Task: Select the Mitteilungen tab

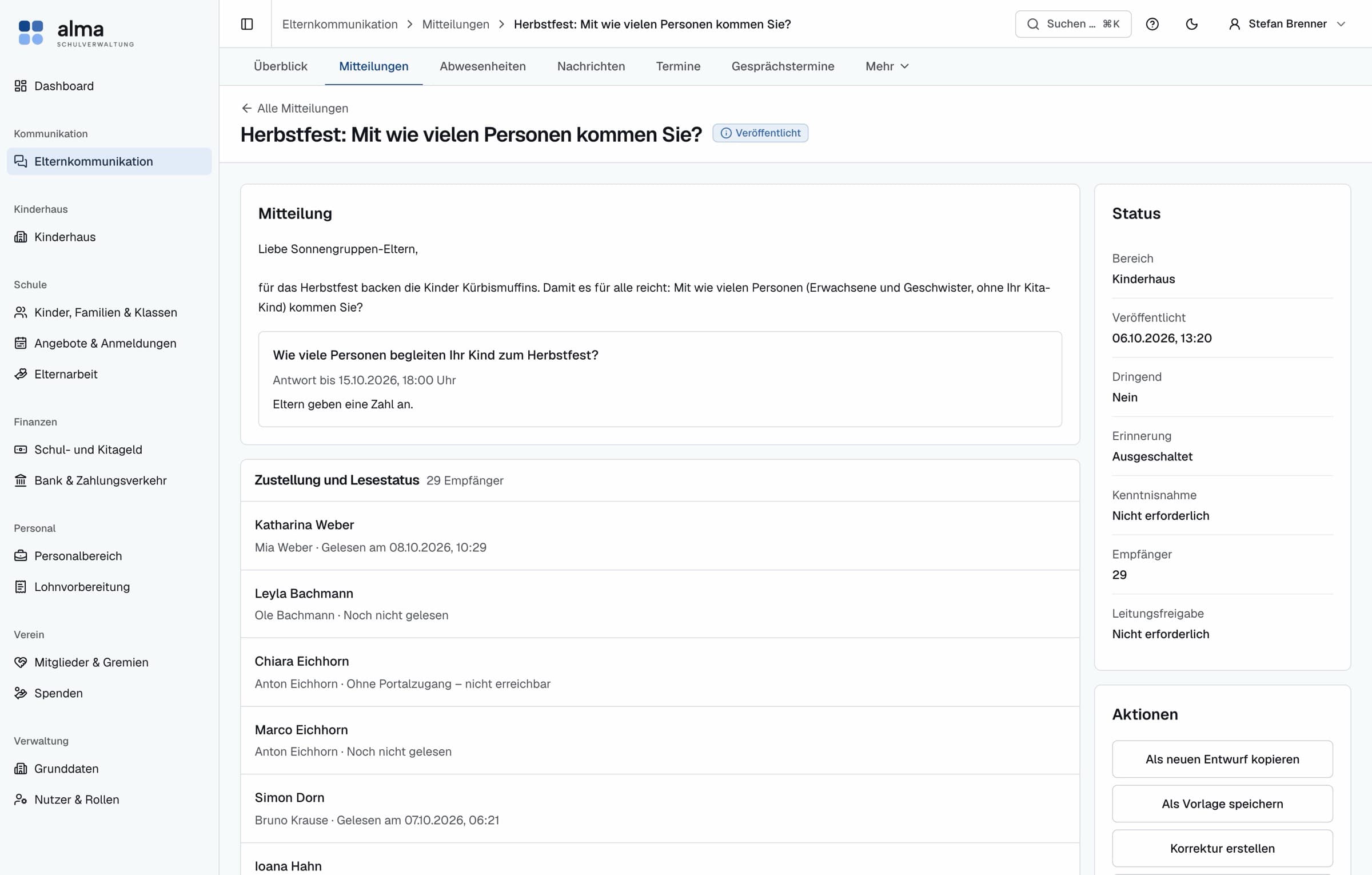Action: click(374, 66)
